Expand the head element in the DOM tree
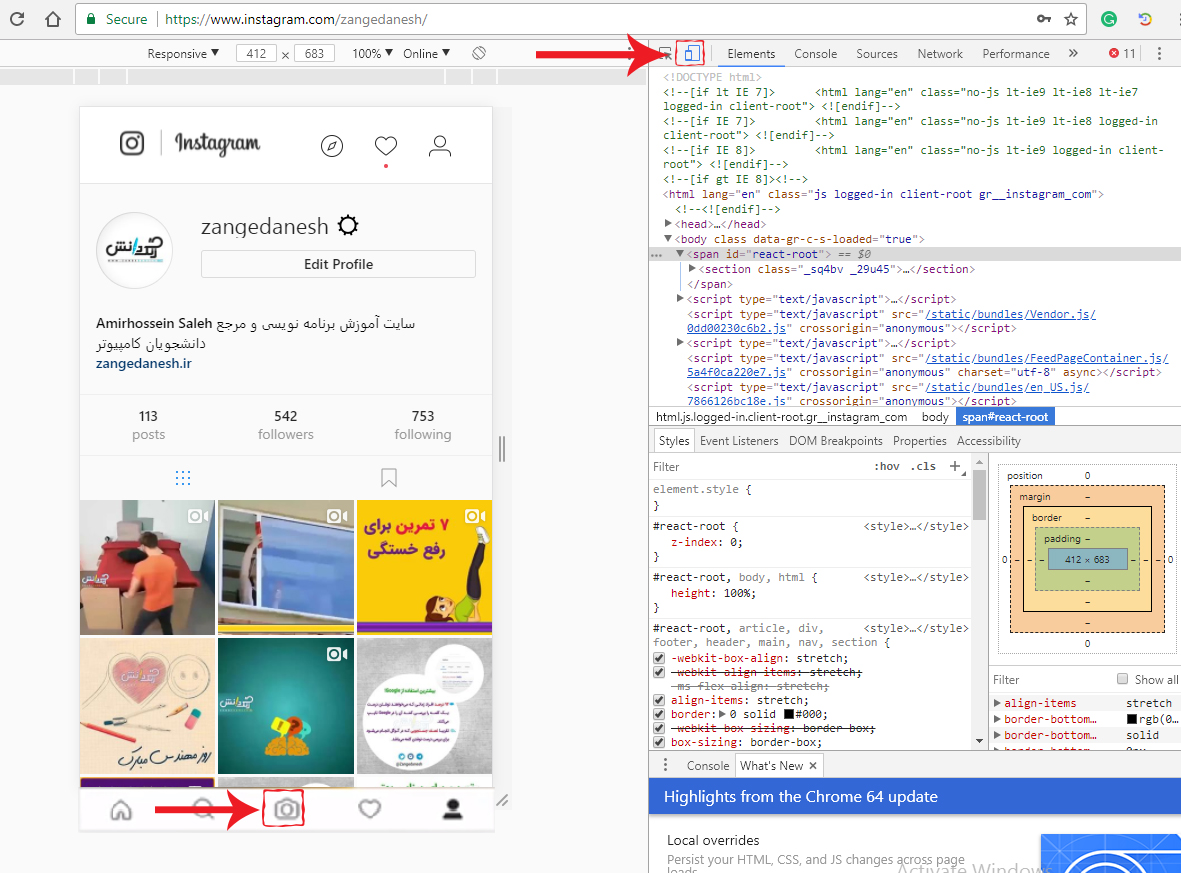Screen dimensions: 1181x873 pos(668,224)
